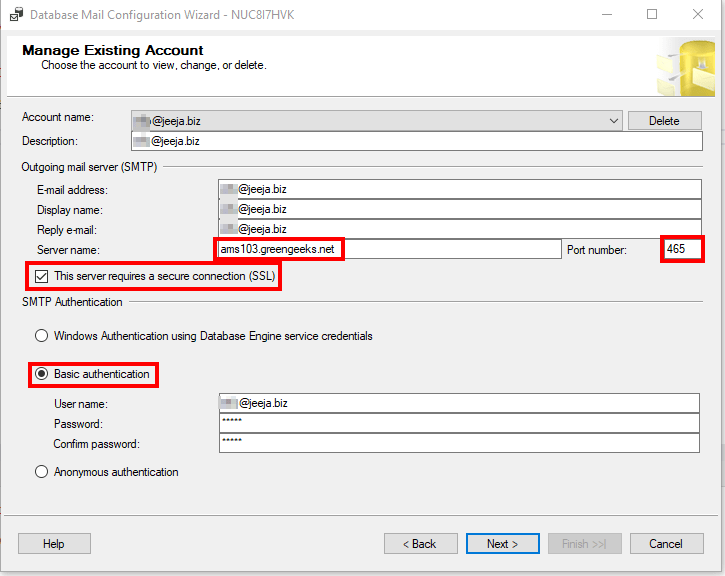Viewport: 725px width, 576px height.
Task: Click the User name input field
Action: [x=459, y=403]
